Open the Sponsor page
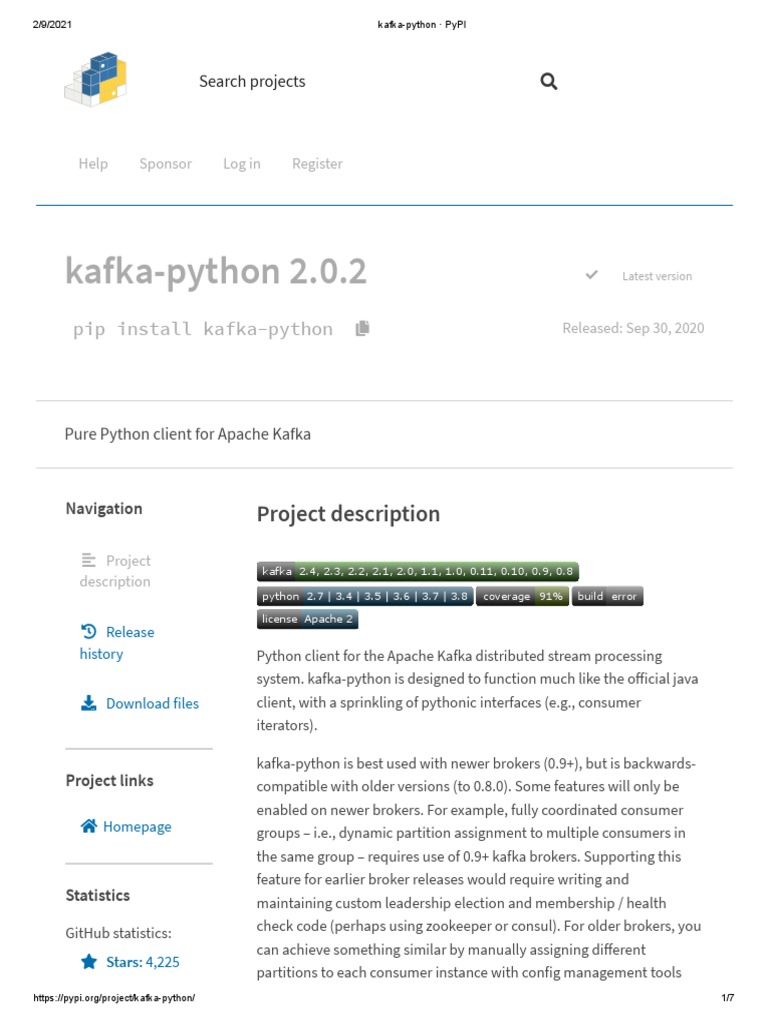 tap(165, 163)
